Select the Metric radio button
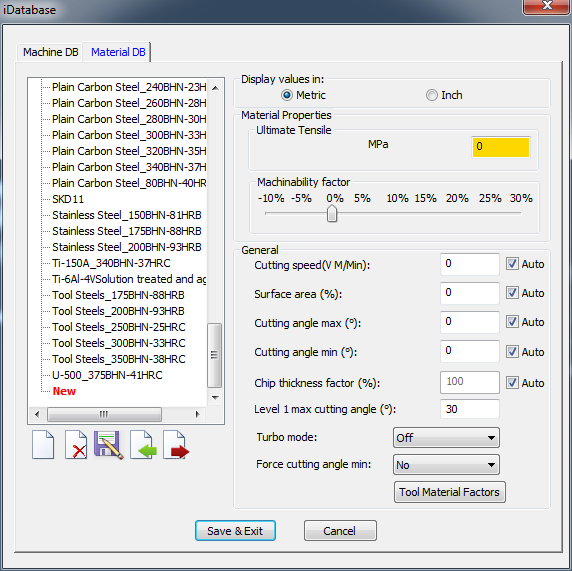Screen dimensions: 572x571 (287, 95)
